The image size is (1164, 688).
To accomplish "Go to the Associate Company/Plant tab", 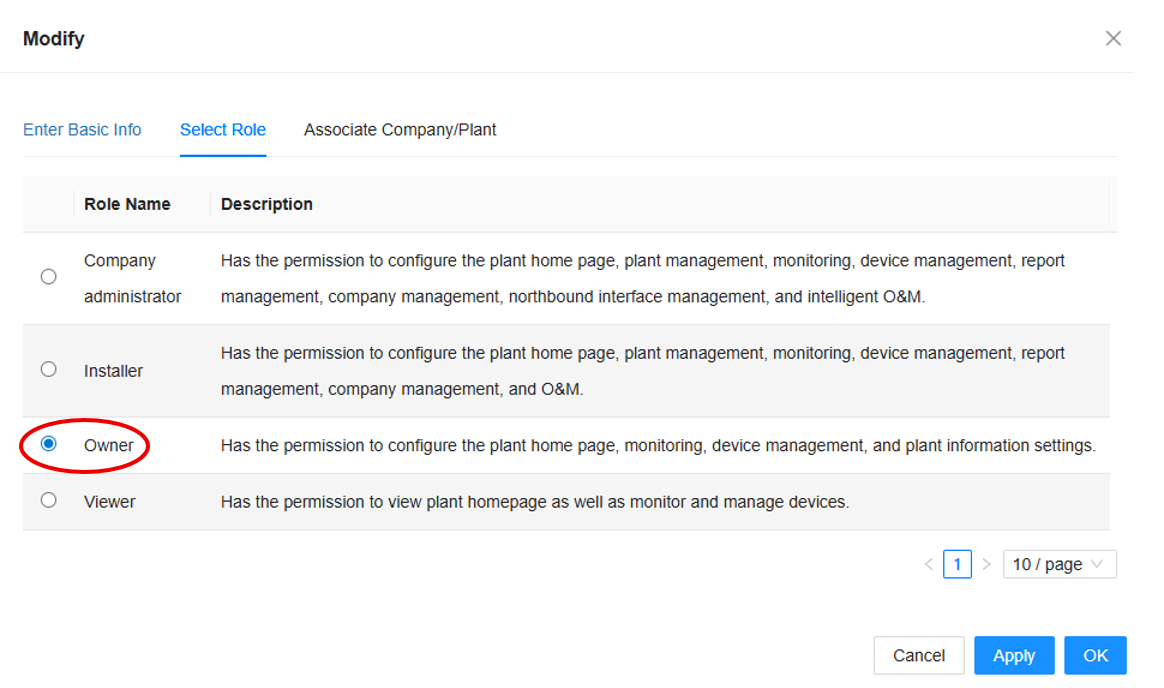I will pyautogui.click(x=400, y=130).
